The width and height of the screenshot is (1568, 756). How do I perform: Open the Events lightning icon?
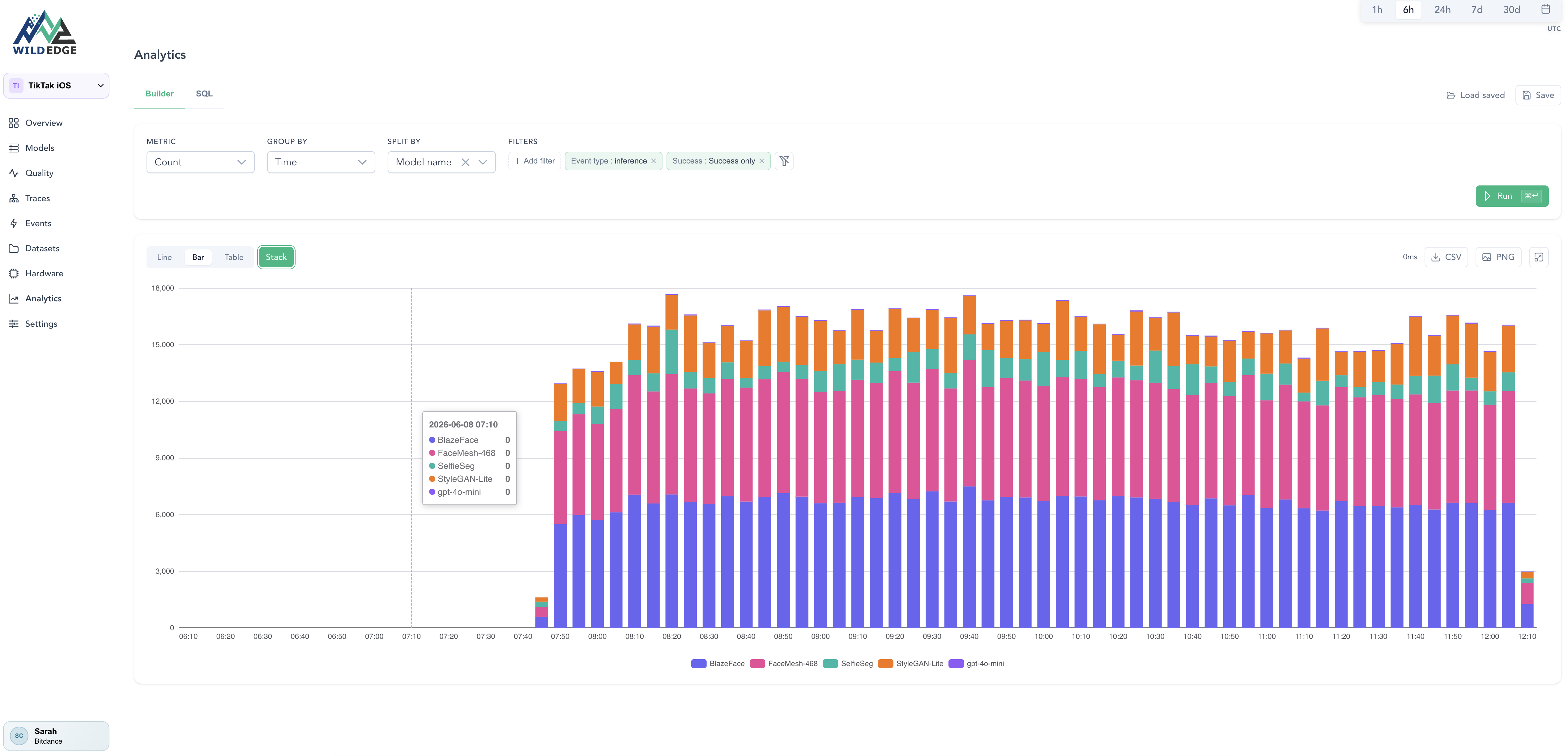pyautogui.click(x=13, y=223)
